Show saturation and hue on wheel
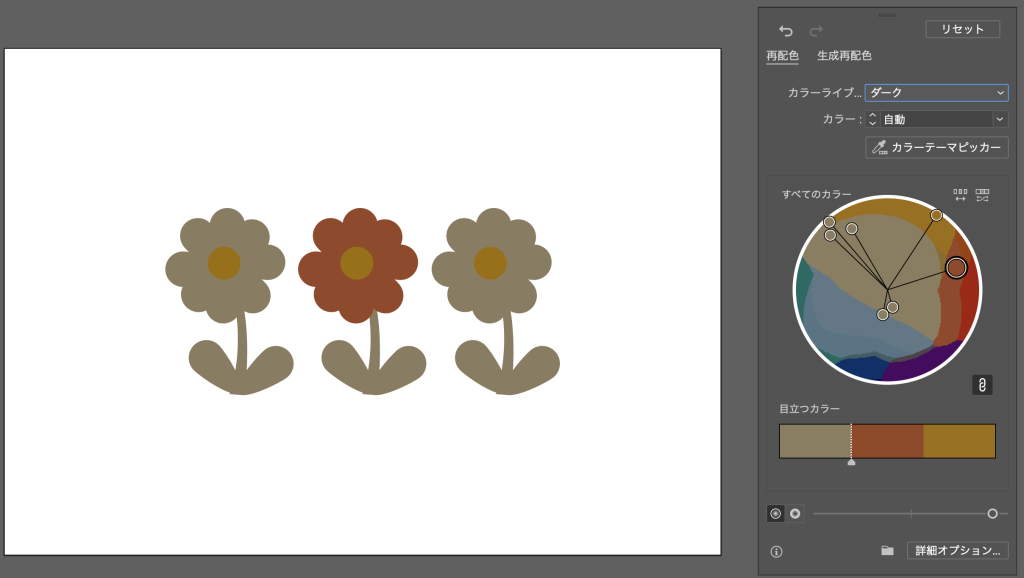This screenshot has height=578, width=1024. coord(775,513)
